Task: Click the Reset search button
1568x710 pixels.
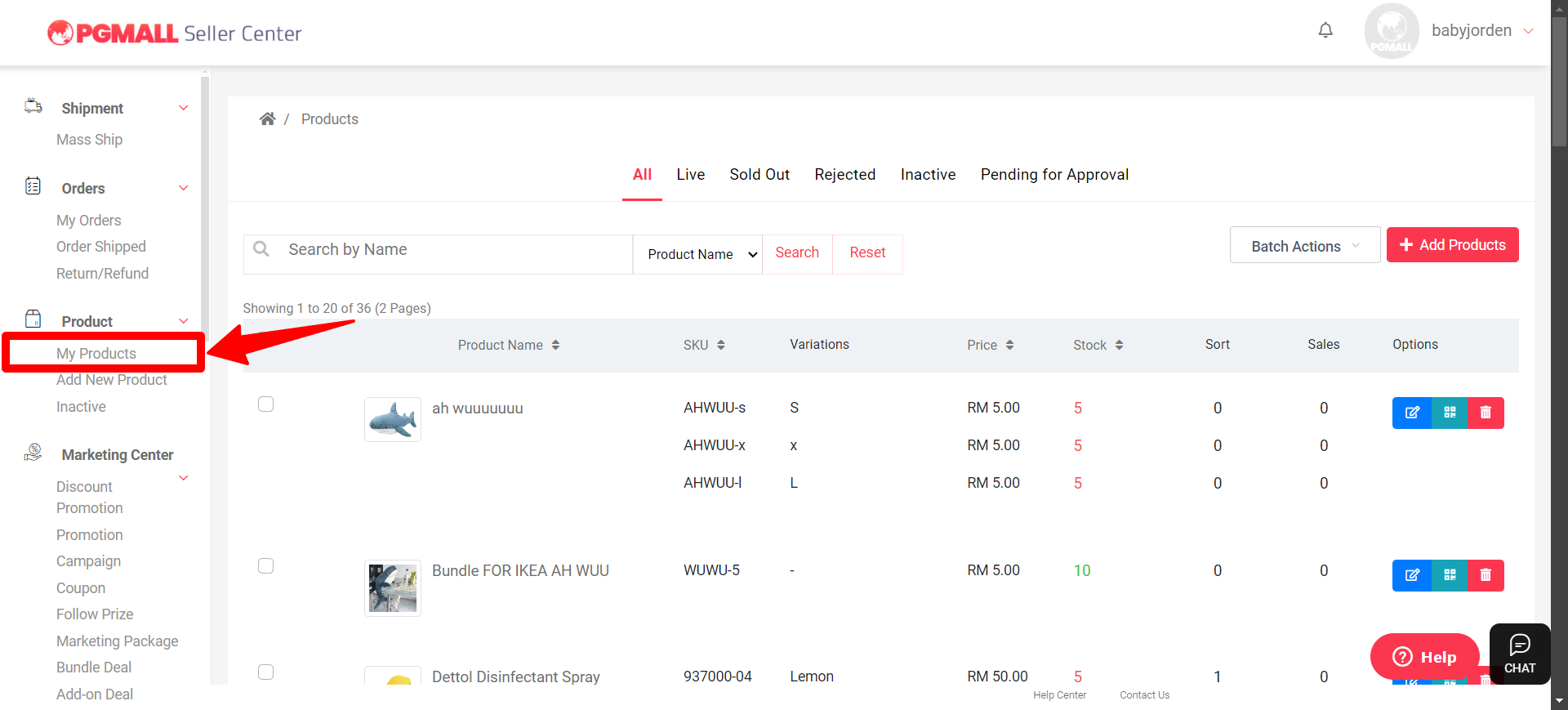Action: (866, 253)
